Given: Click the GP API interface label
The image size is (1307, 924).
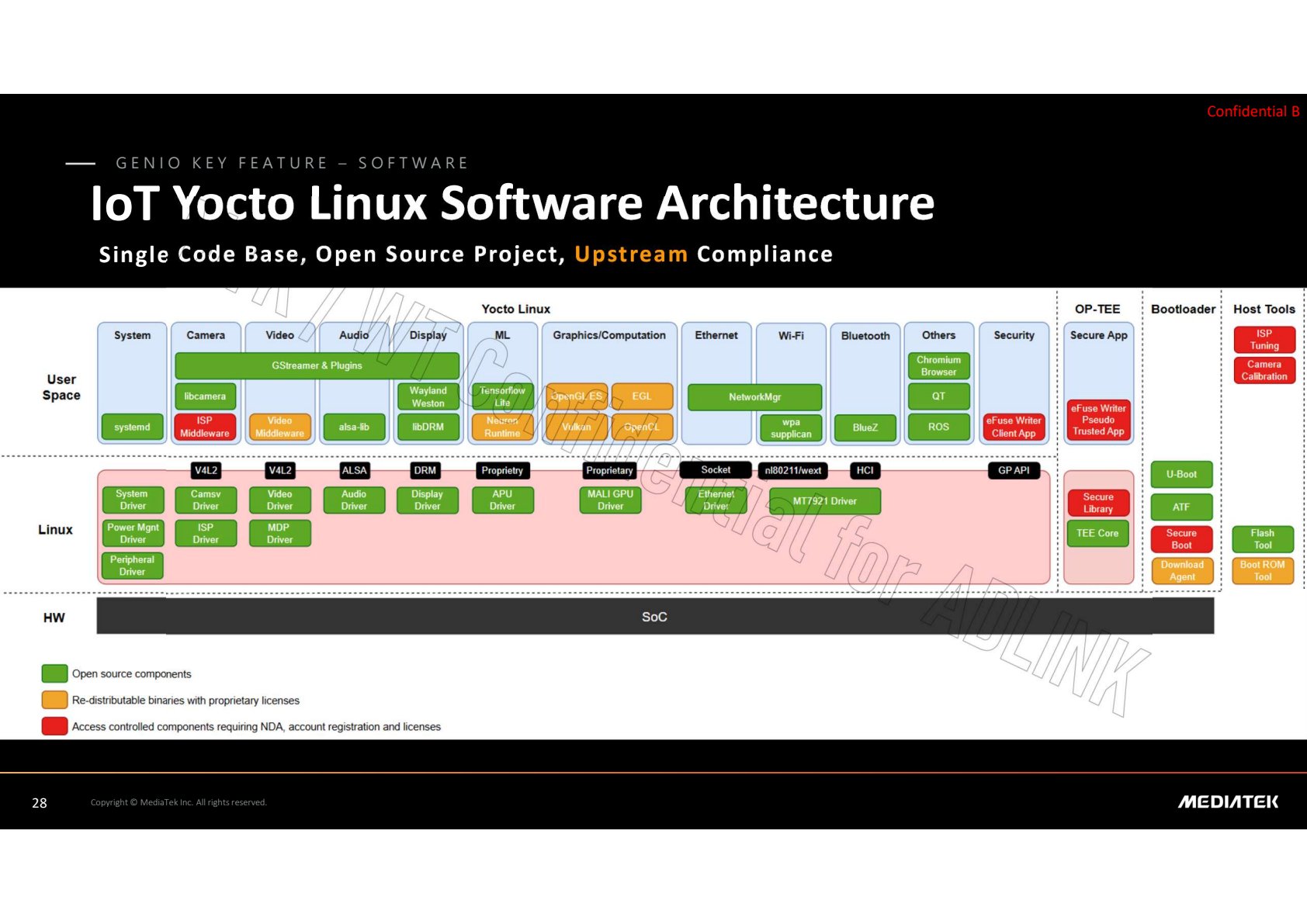Looking at the screenshot, I should 1014,470.
